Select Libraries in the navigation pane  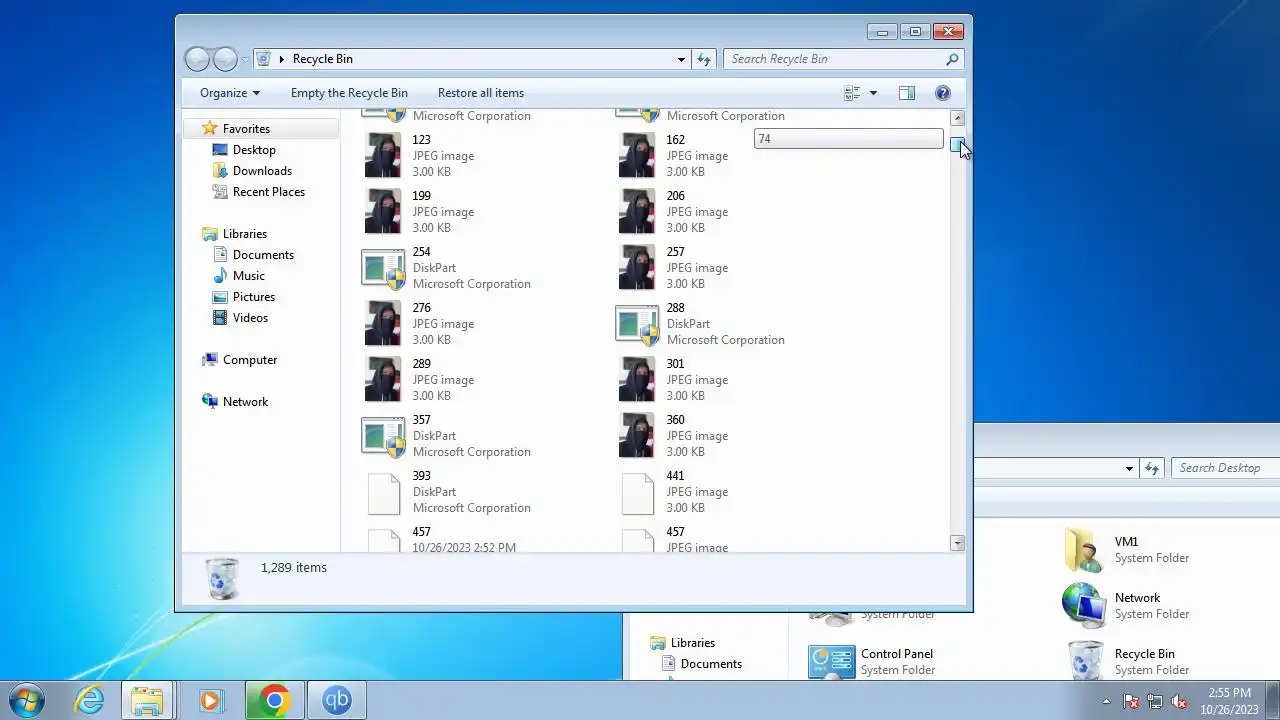[x=244, y=234]
